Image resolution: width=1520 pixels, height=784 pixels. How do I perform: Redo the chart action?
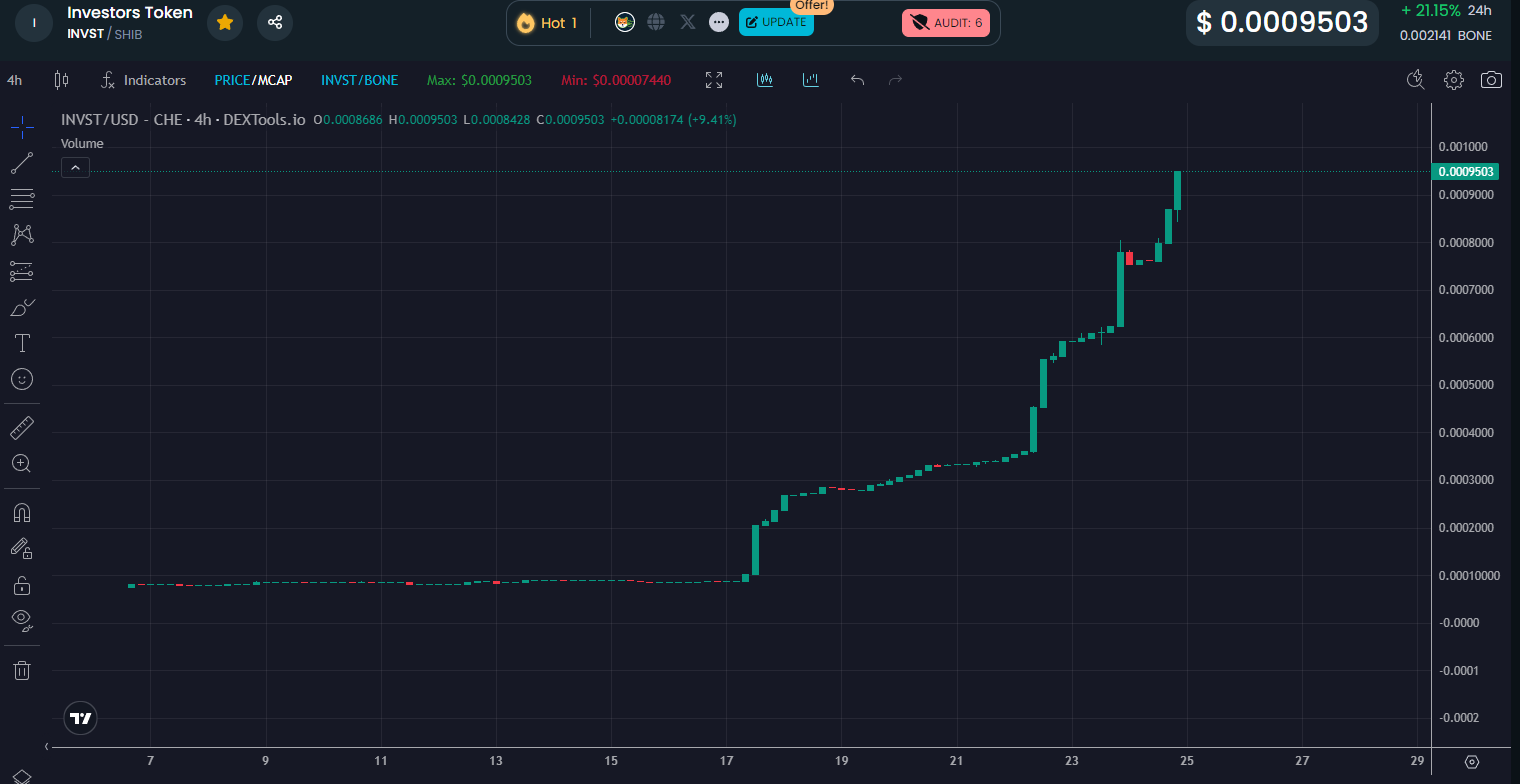click(896, 80)
